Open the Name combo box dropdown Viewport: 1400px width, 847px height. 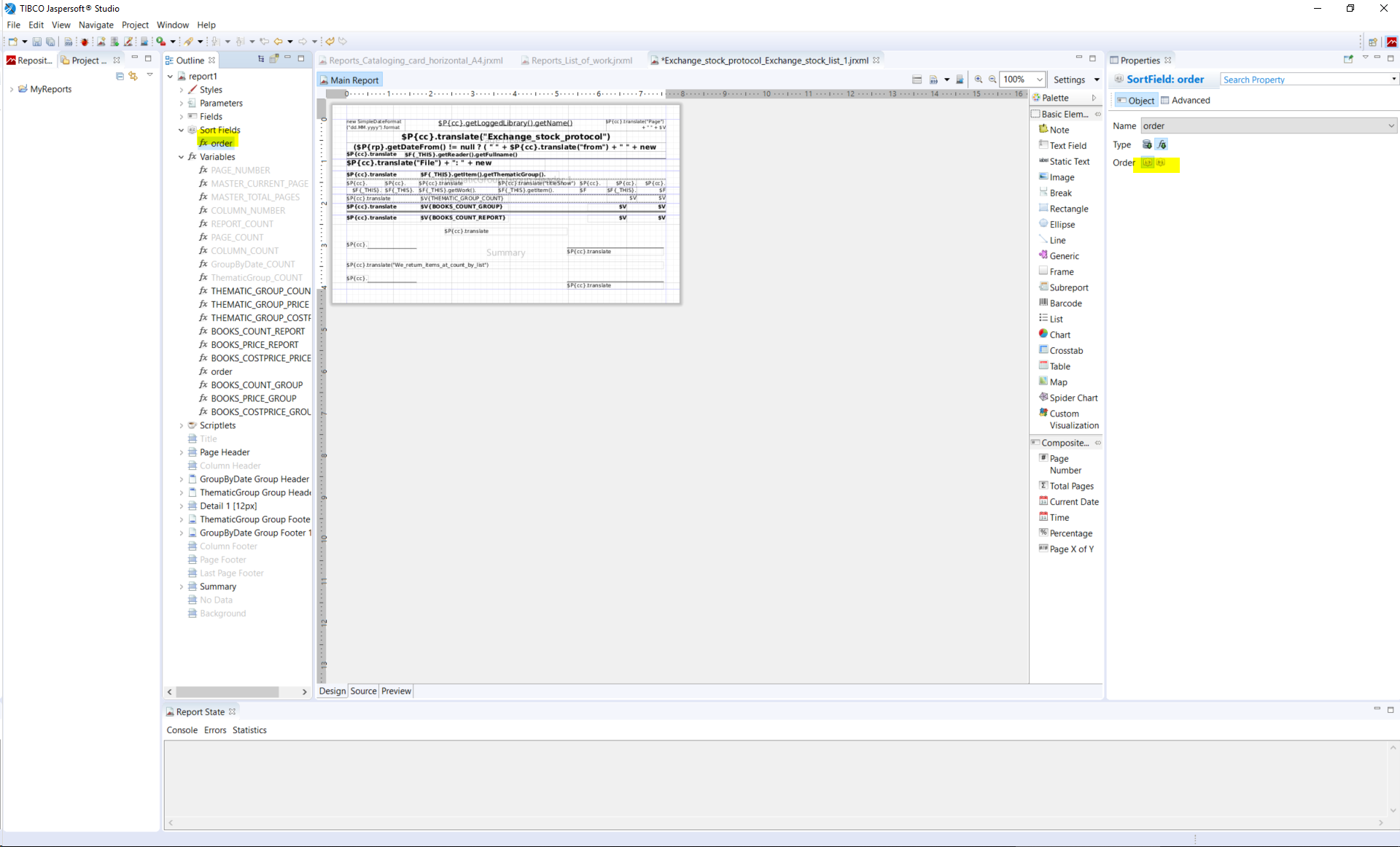tap(1391, 126)
